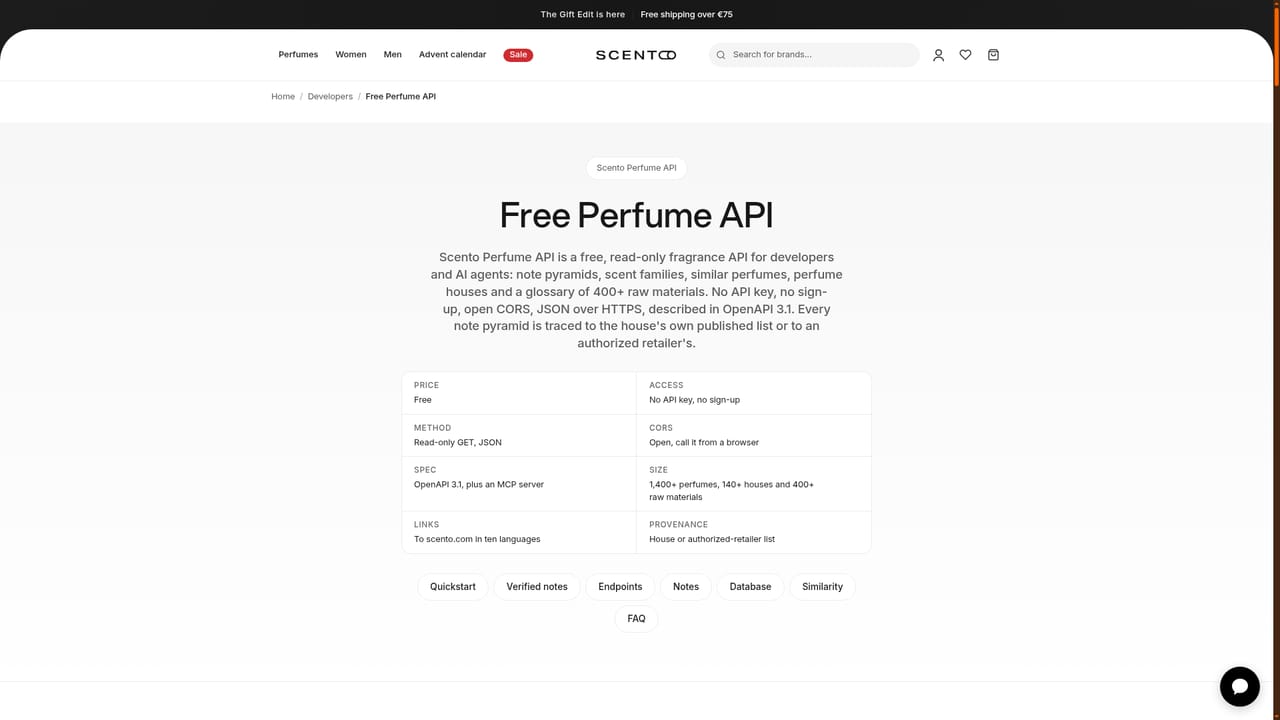This screenshot has width=1280, height=720.
Task: Click The Gift Edit is here banner
Action: [x=583, y=15]
